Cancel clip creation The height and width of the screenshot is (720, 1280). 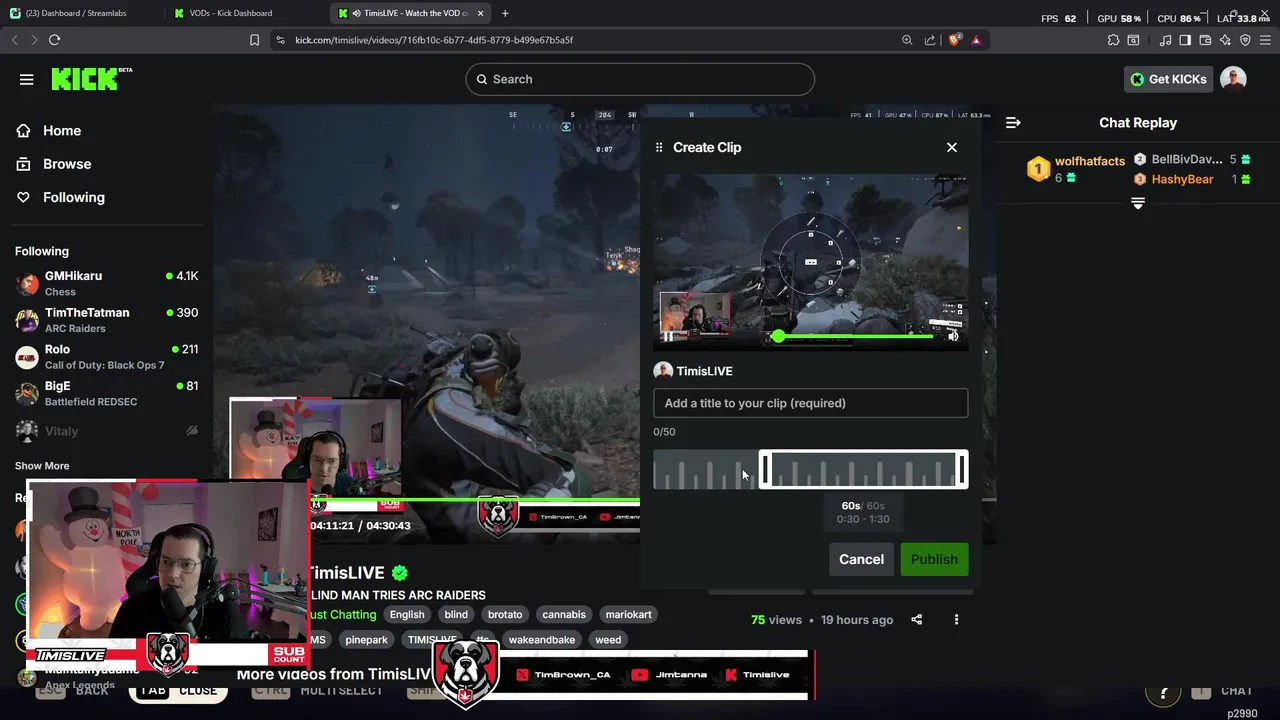click(861, 559)
